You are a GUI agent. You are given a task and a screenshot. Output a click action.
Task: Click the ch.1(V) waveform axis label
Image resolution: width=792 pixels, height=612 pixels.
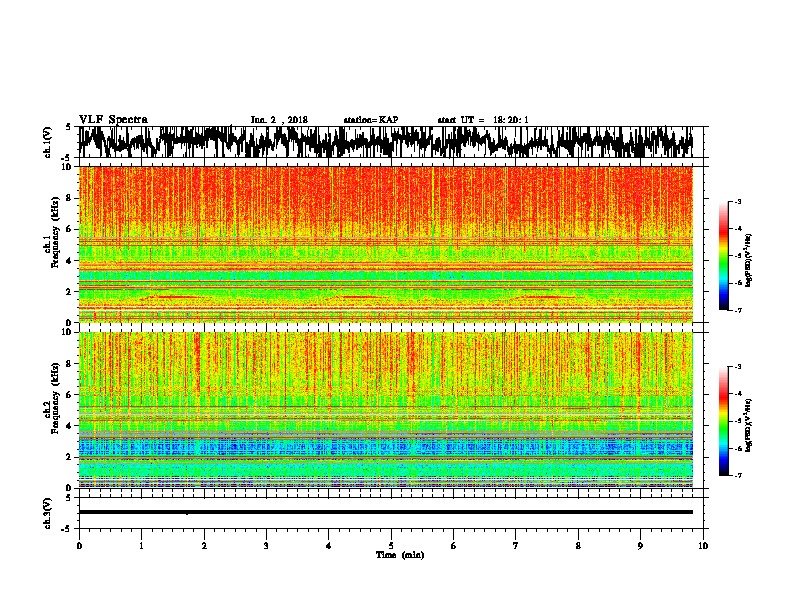click(48, 142)
